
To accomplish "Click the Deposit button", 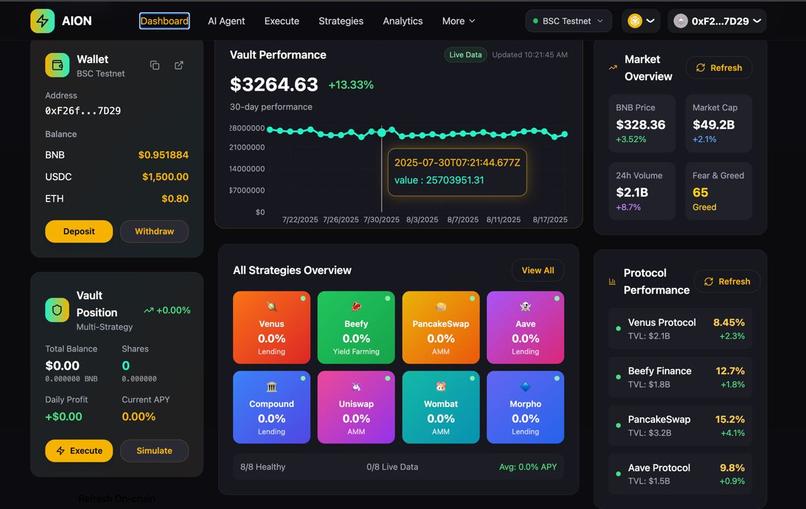I will [79, 231].
